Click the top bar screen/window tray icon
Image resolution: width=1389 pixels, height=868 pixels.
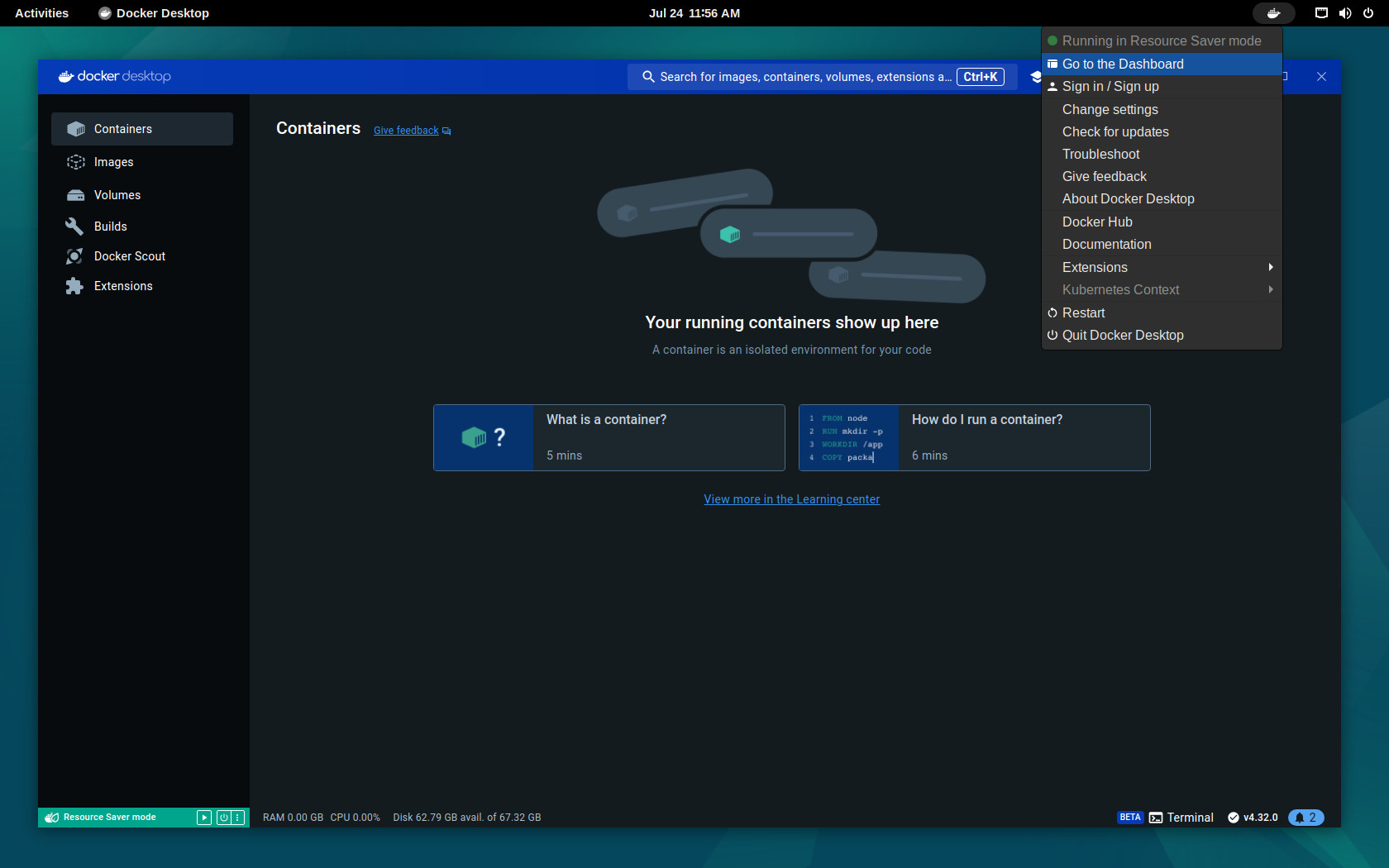coord(1321,13)
